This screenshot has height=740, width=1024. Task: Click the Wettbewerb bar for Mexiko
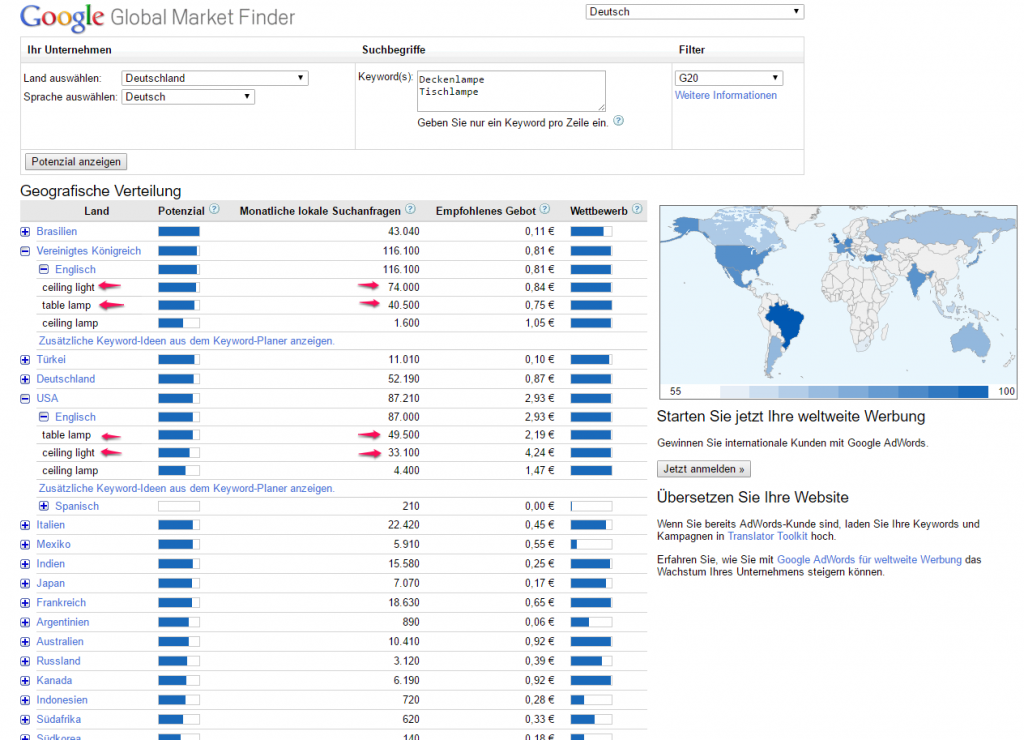click(591, 545)
